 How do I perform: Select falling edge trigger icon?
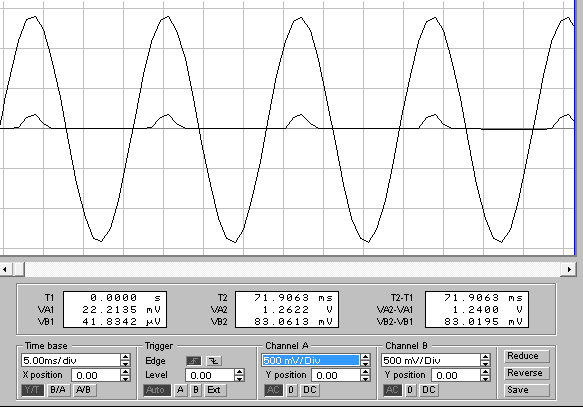pos(213,361)
